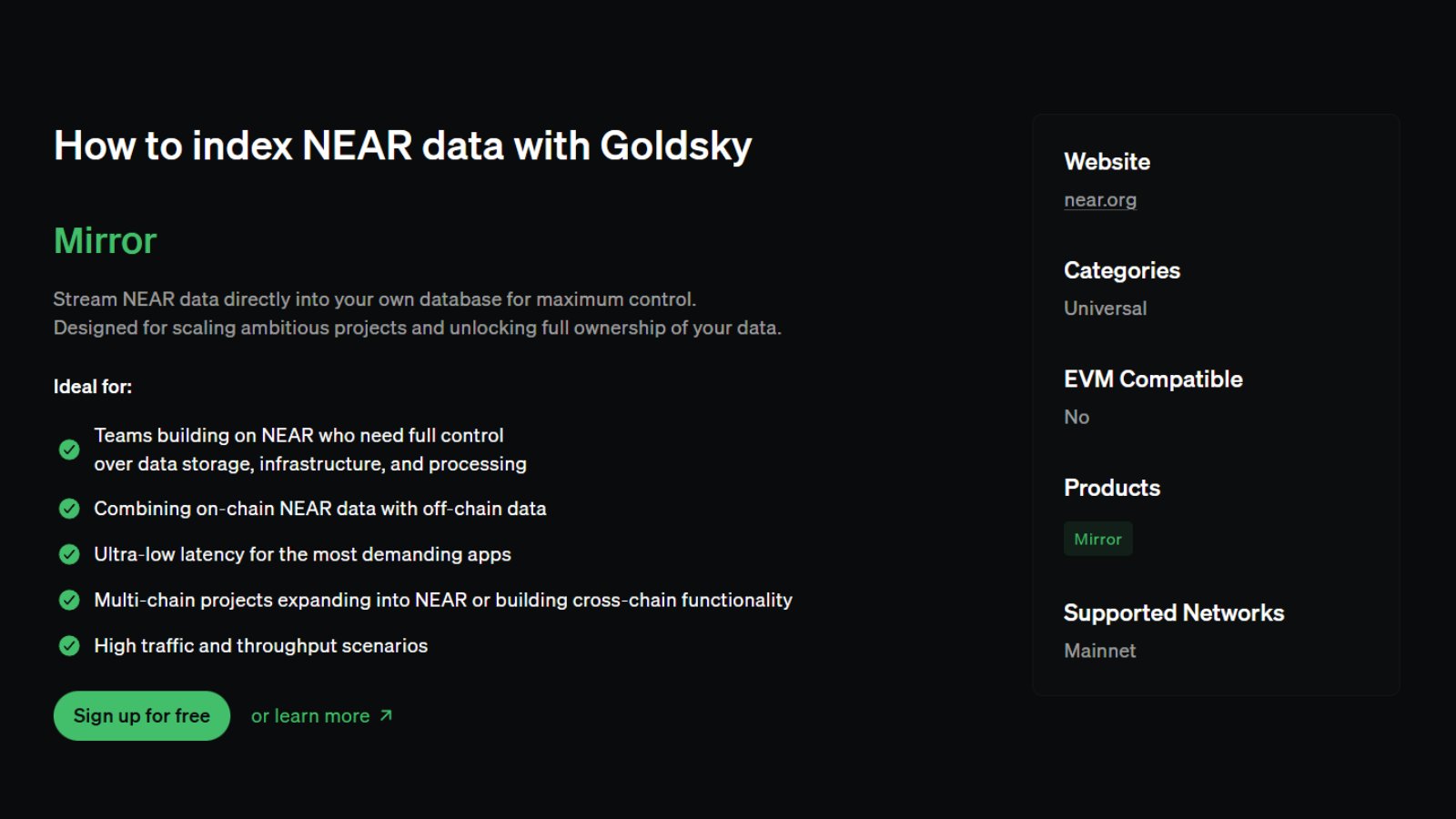Screen dimensions: 1456x819
Task: Click the Ideal for: label
Action: tap(93, 387)
